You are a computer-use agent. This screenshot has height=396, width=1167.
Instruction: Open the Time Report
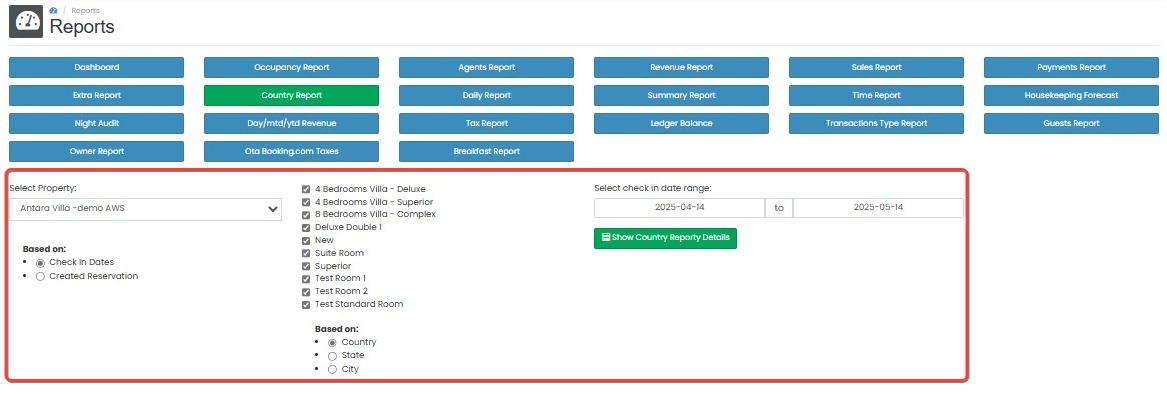click(876, 95)
